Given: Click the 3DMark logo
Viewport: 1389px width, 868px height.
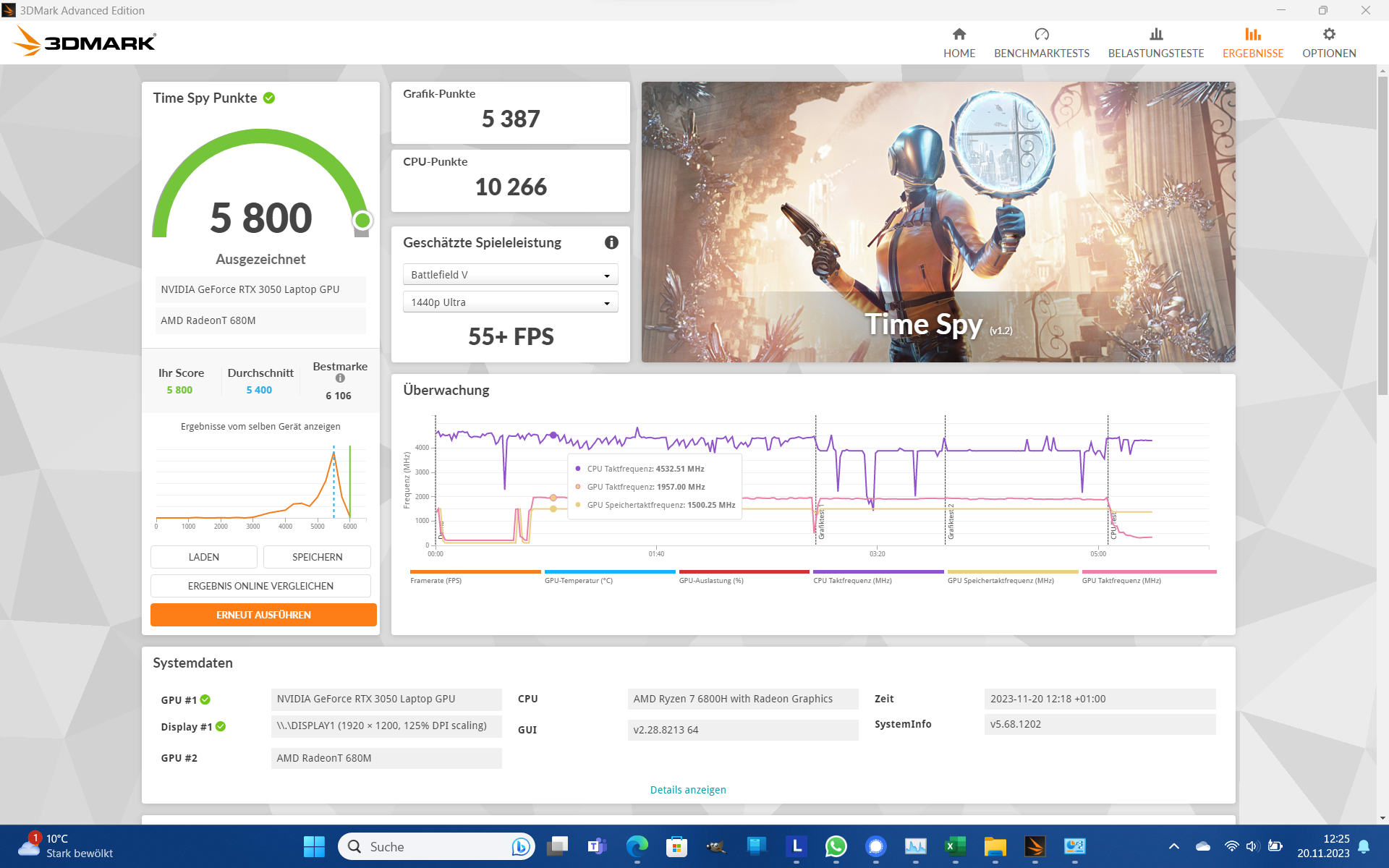Looking at the screenshot, I should [84, 41].
